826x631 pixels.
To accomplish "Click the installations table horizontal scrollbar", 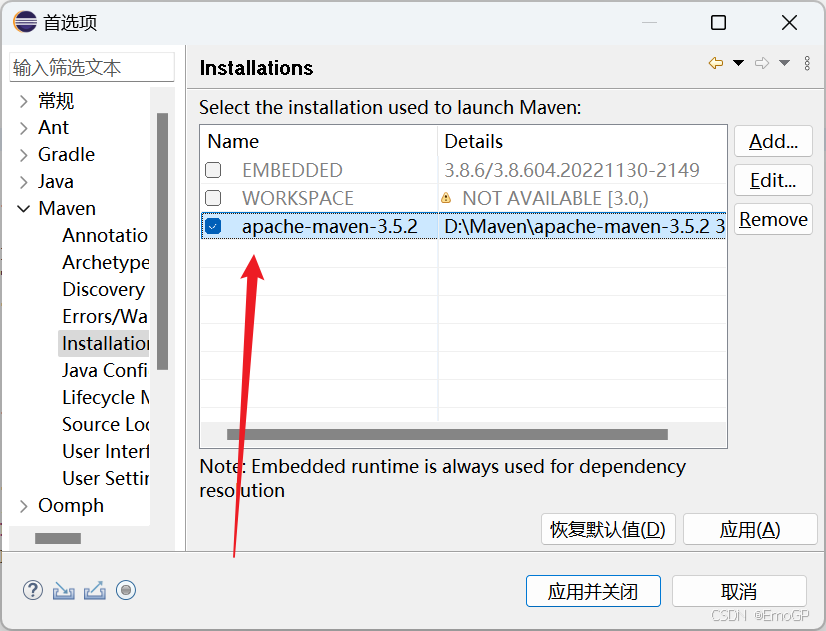I will tap(447, 435).
